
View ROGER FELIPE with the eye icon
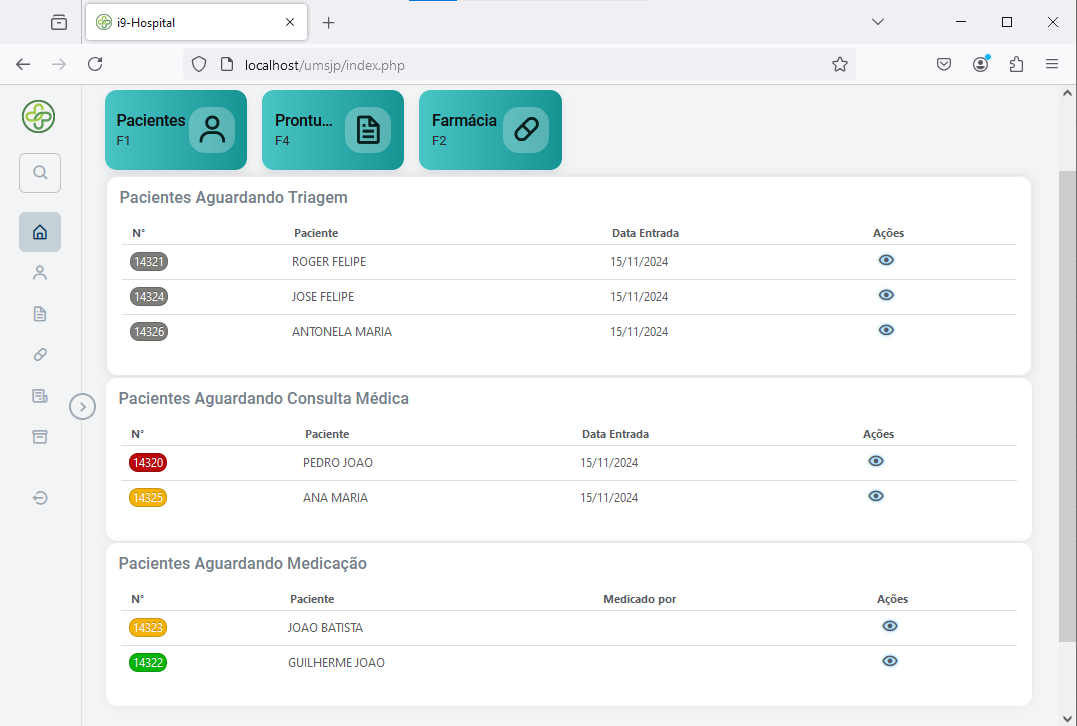coord(886,260)
